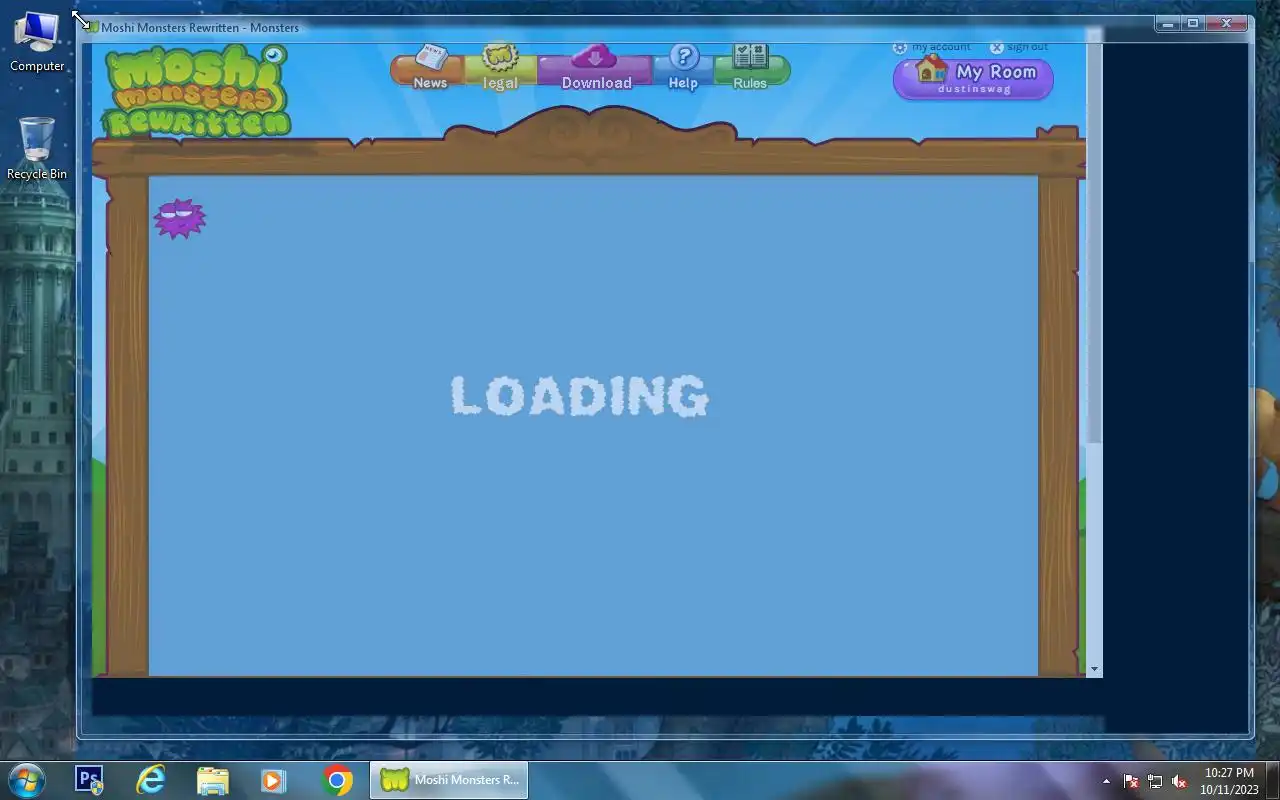Click the purple Download nav button

tap(596, 68)
